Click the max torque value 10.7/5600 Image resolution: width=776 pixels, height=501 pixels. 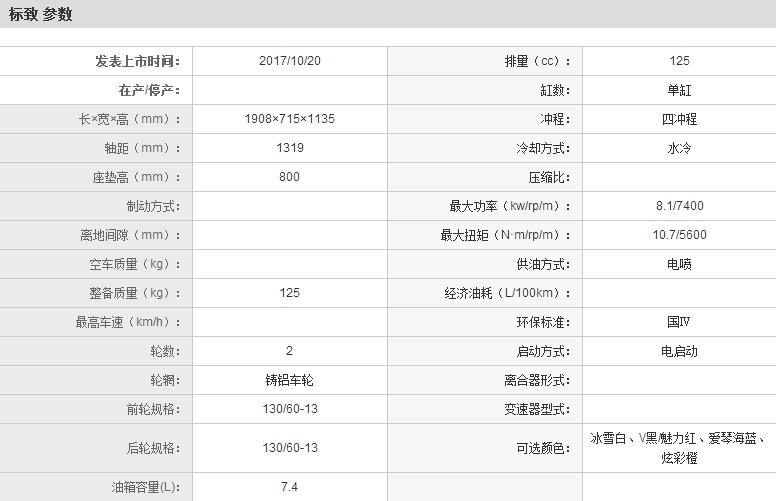(x=679, y=235)
